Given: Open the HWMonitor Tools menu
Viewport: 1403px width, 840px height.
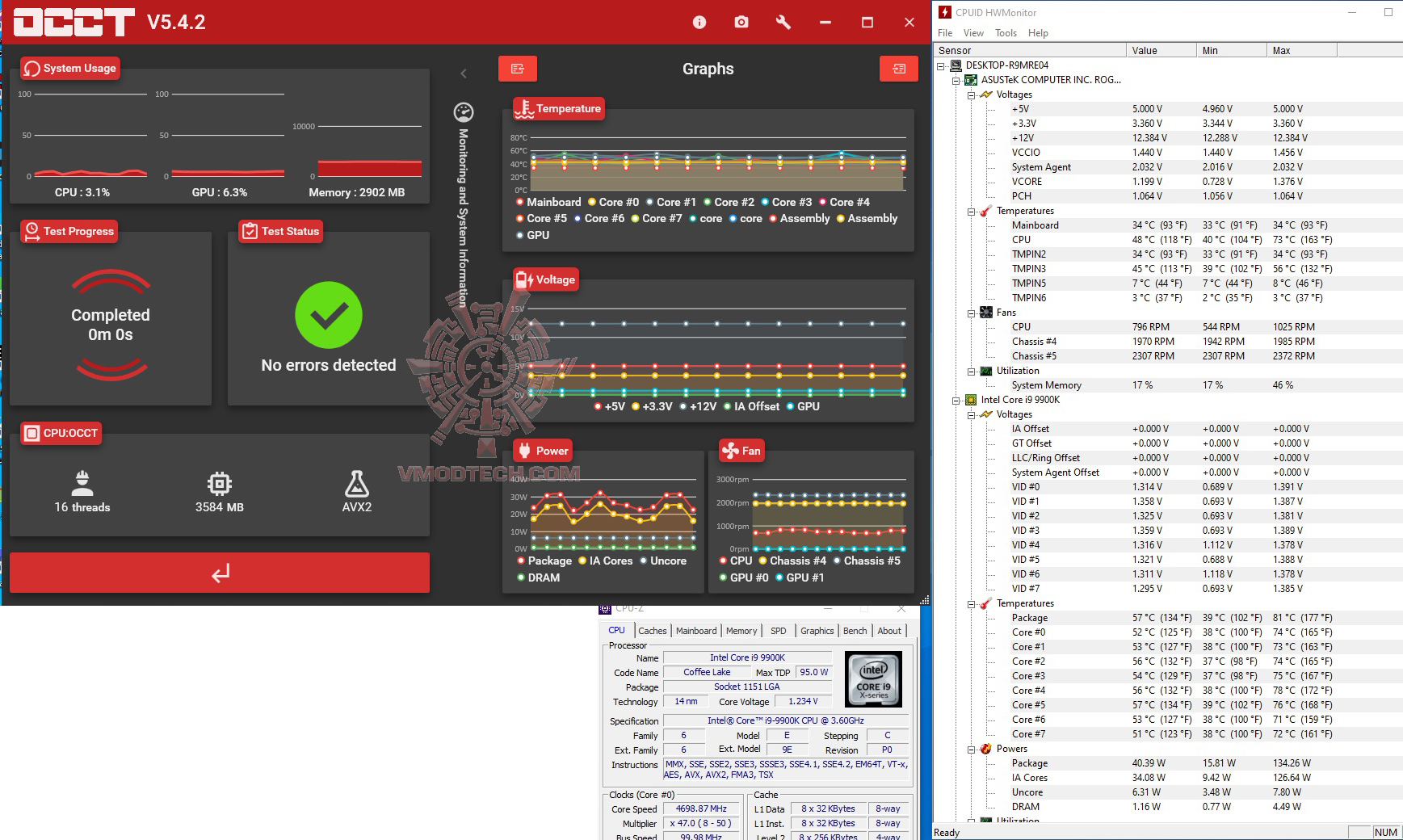Looking at the screenshot, I should click(x=1006, y=33).
